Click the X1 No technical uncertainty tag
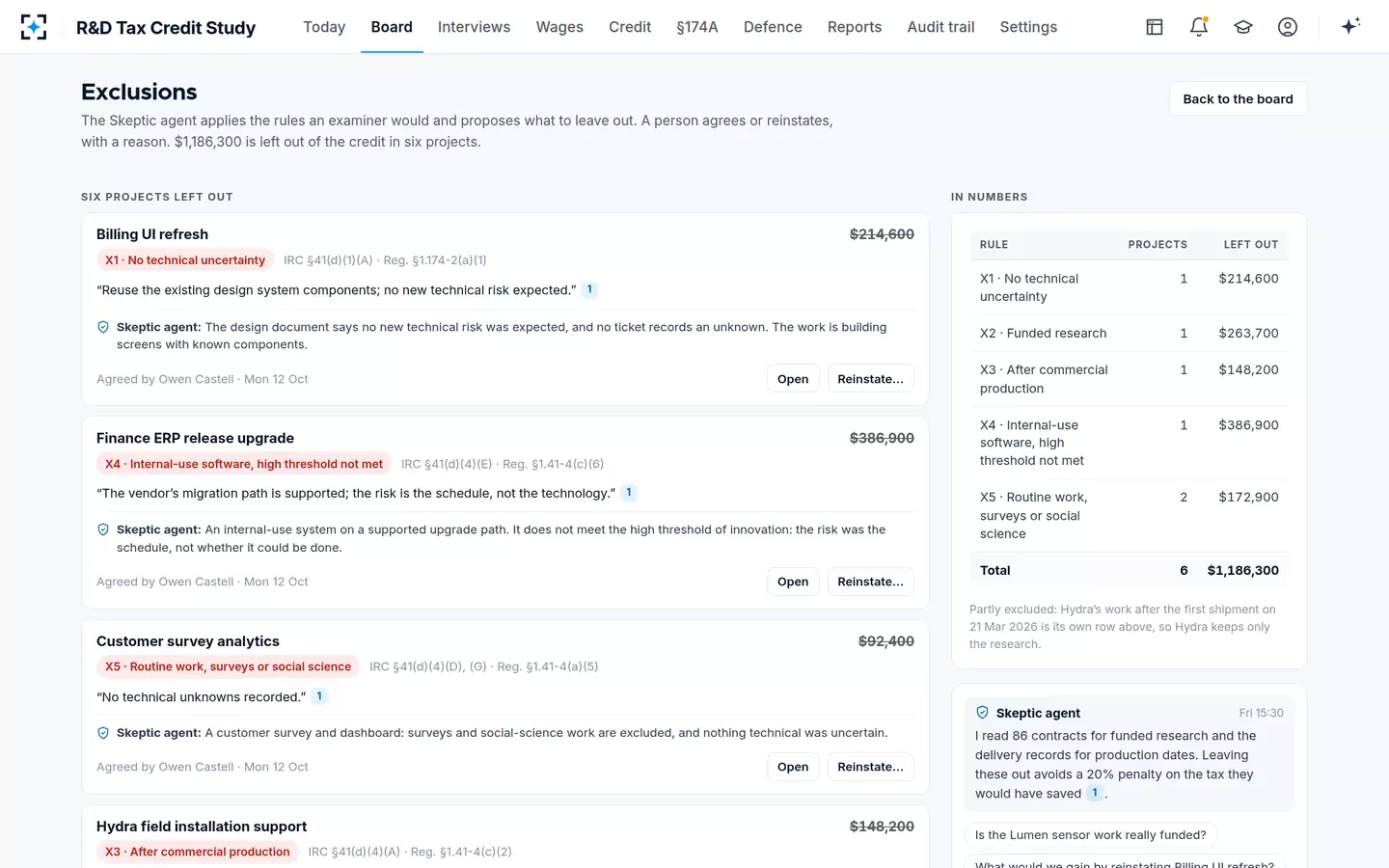1389x868 pixels. tap(185, 260)
